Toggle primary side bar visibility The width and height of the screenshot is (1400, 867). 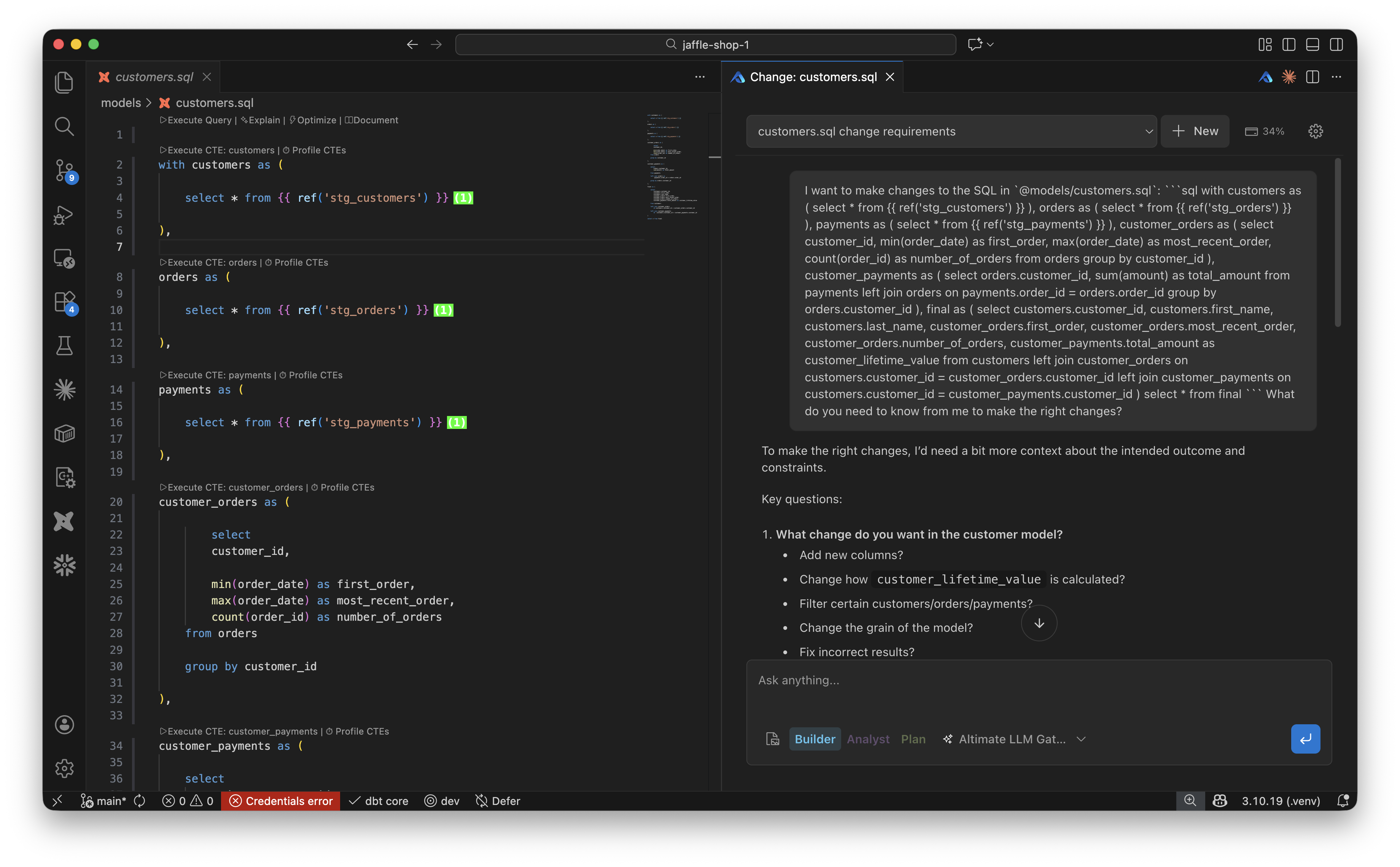tap(1289, 44)
